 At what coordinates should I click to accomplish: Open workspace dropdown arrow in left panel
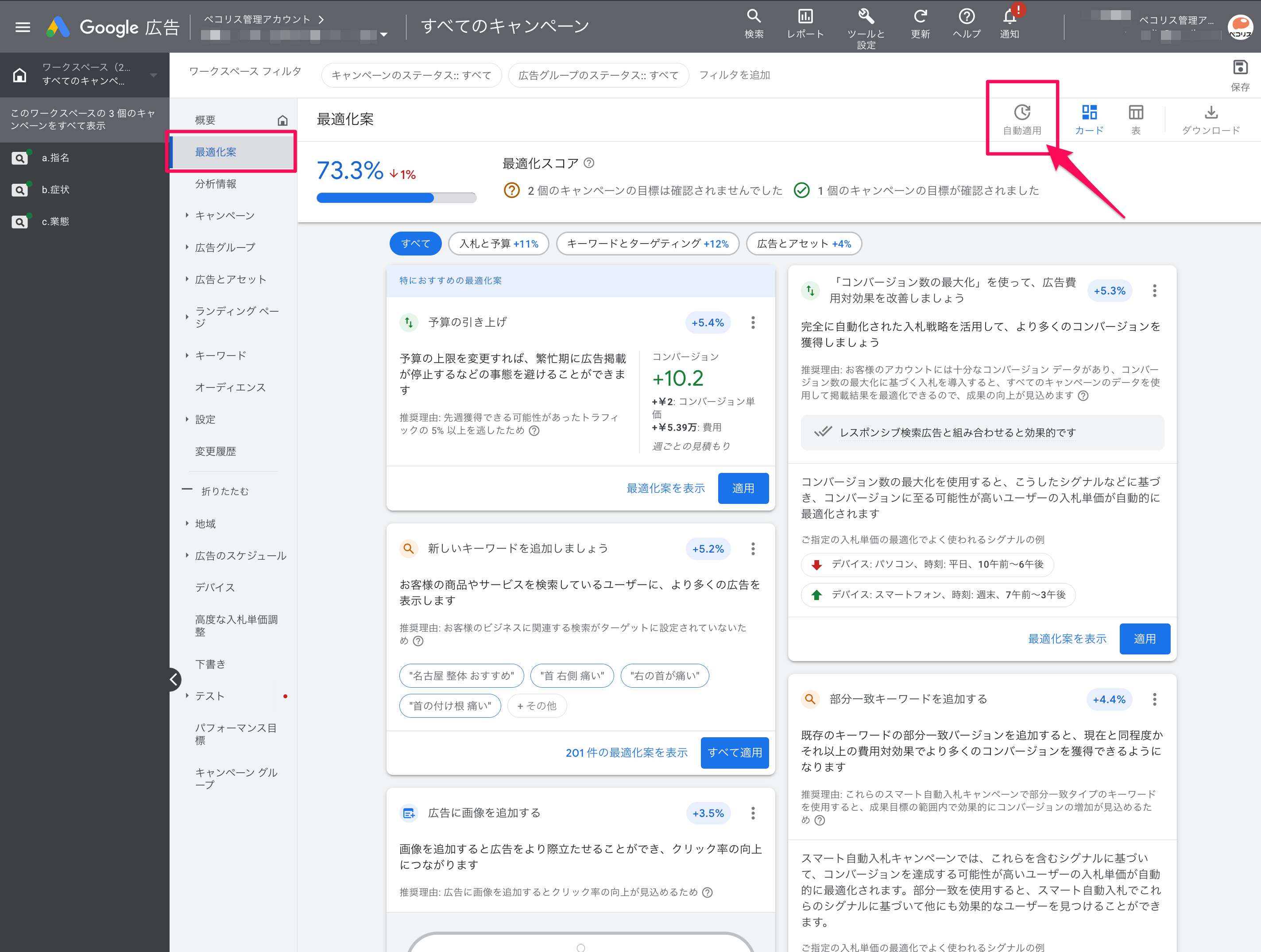point(153,75)
